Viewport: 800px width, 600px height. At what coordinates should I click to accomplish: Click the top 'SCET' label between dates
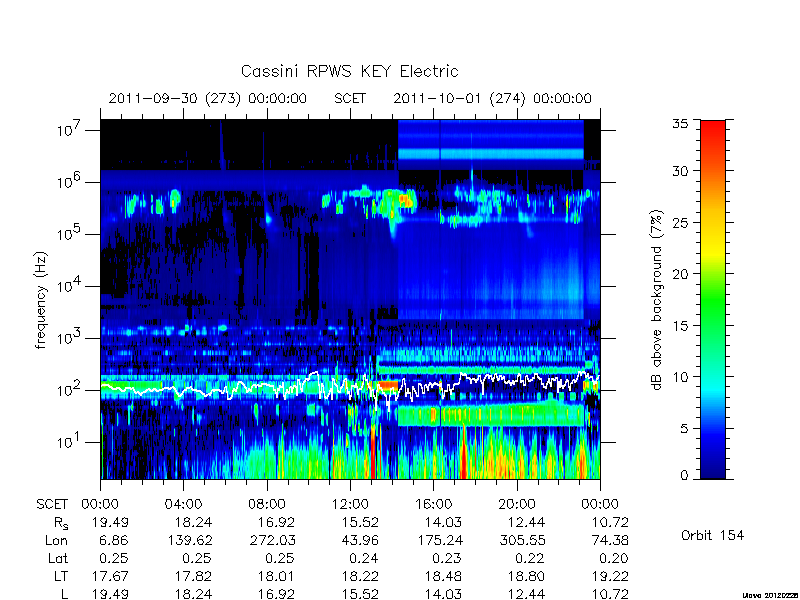(350, 98)
